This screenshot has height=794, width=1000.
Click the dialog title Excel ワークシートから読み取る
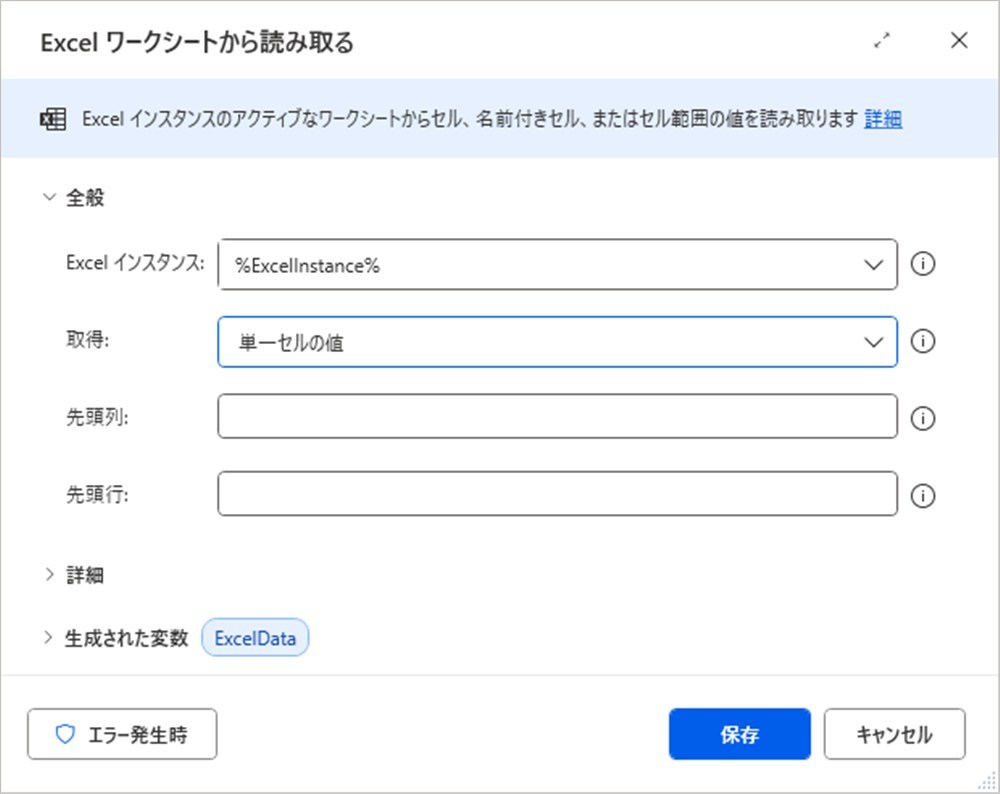[x=197, y=43]
